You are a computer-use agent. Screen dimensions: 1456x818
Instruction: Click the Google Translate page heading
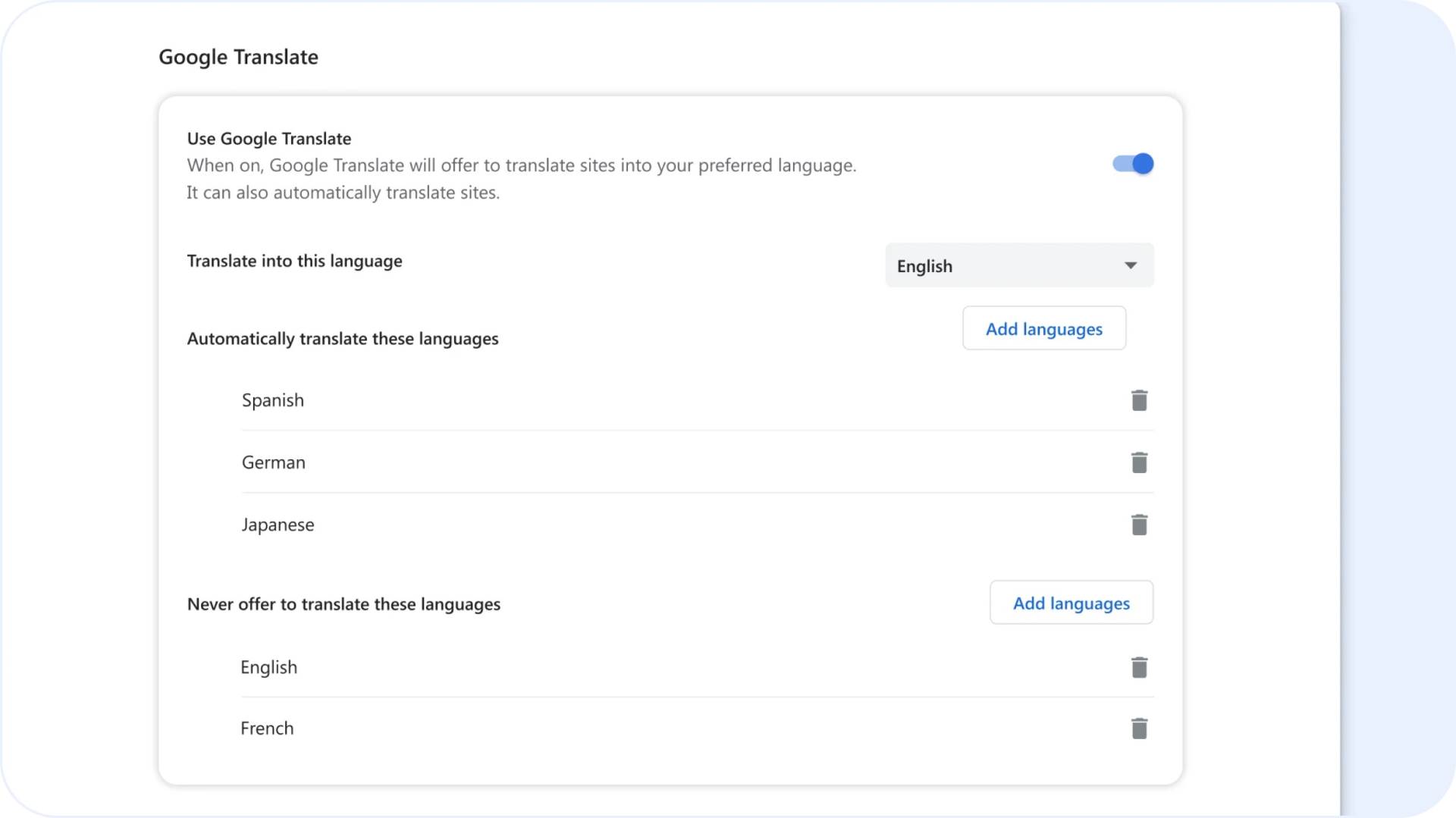(238, 56)
